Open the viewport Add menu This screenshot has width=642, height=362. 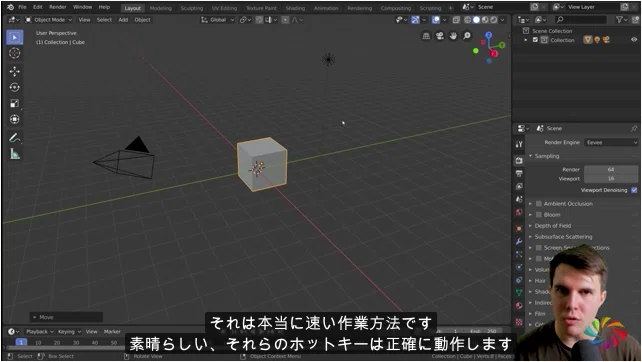pyautogui.click(x=123, y=20)
